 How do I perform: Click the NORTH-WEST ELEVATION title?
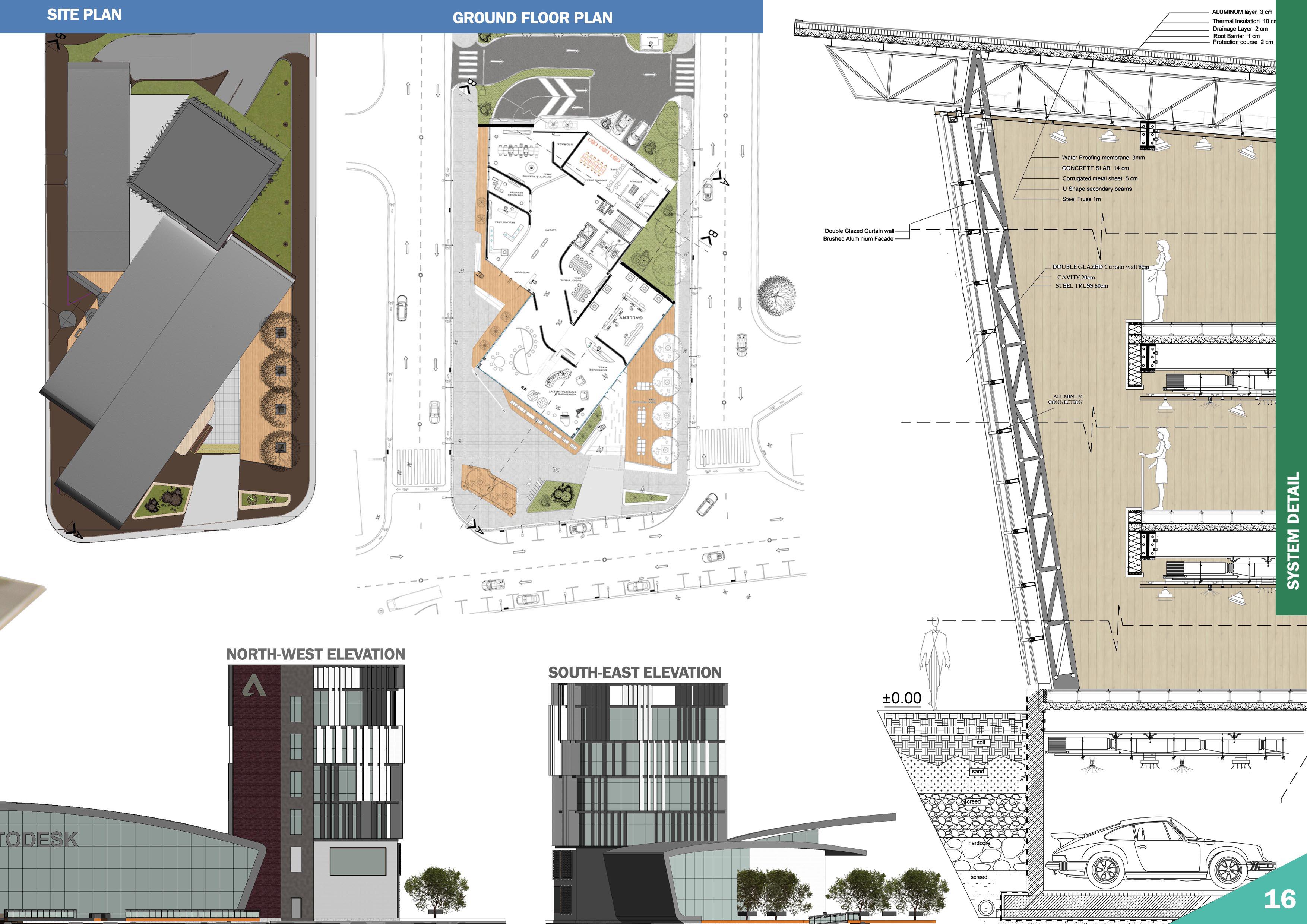pos(315,654)
